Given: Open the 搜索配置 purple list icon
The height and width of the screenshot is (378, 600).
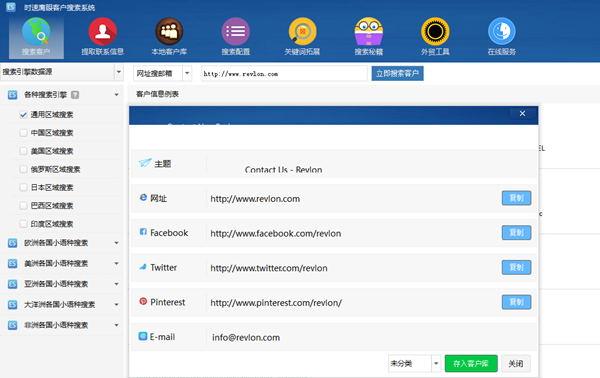Looking at the screenshot, I should point(236,31).
